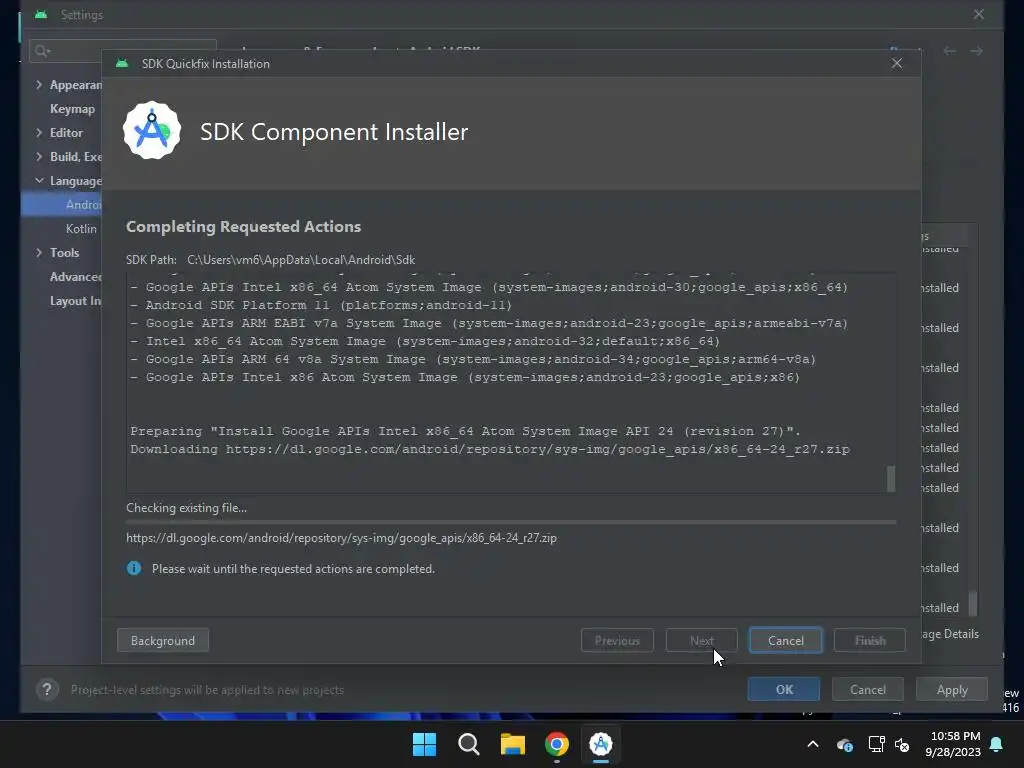This screenshot has height=768, width=1024.
Task: Switch to Android Studio taskbar icon
Action: pos(601,744)
